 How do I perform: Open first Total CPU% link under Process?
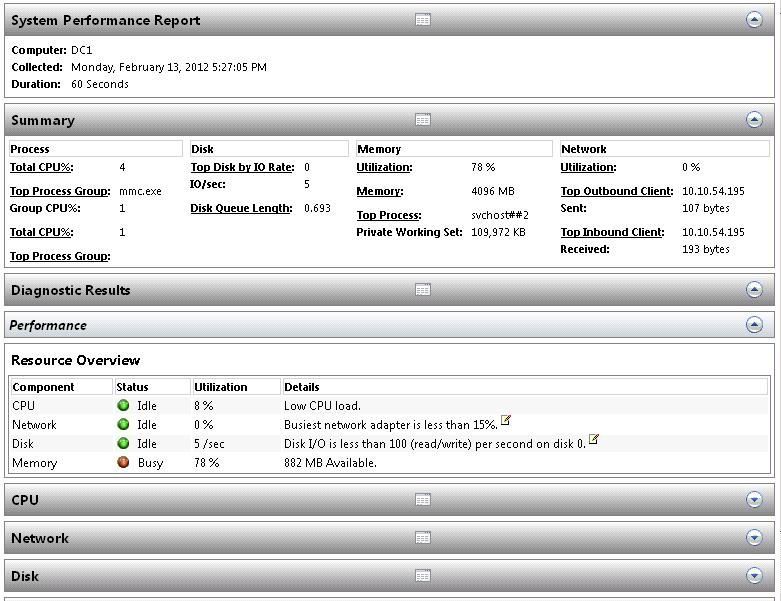pos(41,167)
